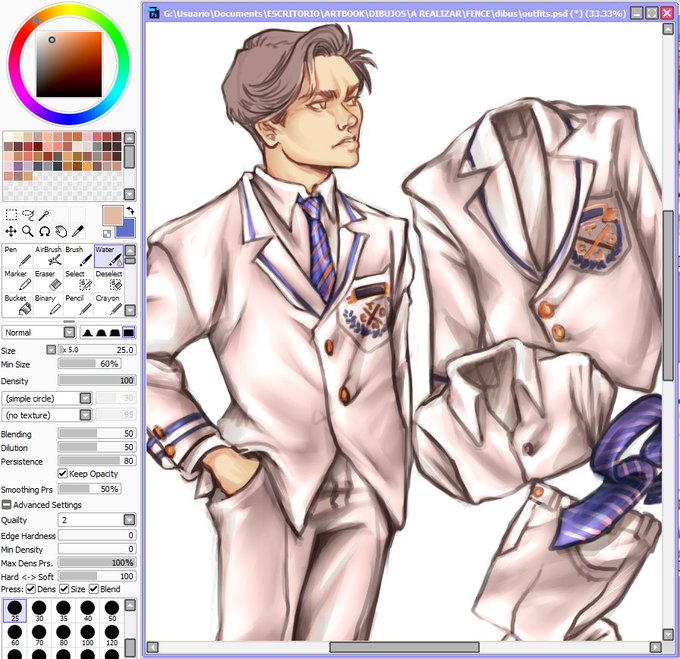Select the Pencil tool
680x659 pixels.
coord(78,304)
